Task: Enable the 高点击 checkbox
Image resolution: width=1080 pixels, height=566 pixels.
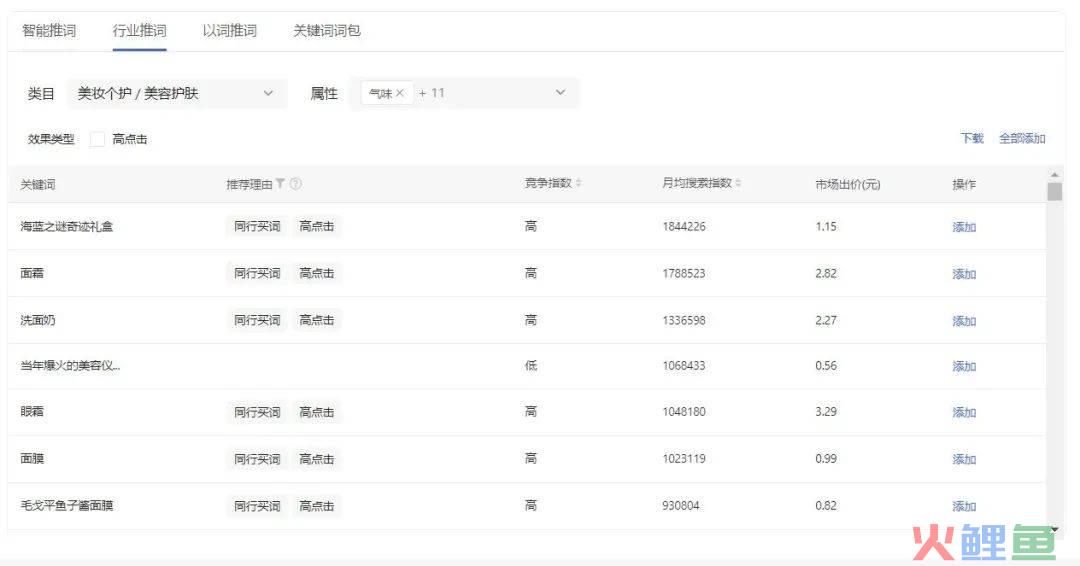Action: (97, 140)
